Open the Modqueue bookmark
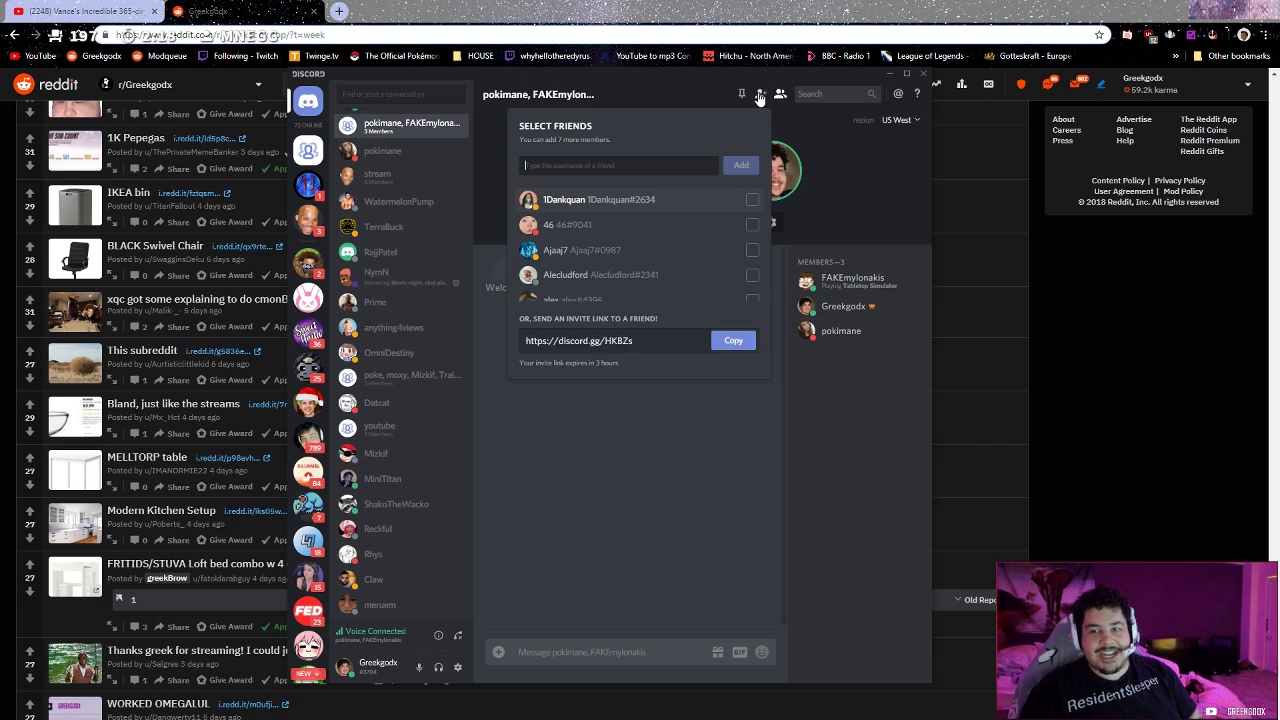Viewport: 1280px width, 720px height. point(160,56)
